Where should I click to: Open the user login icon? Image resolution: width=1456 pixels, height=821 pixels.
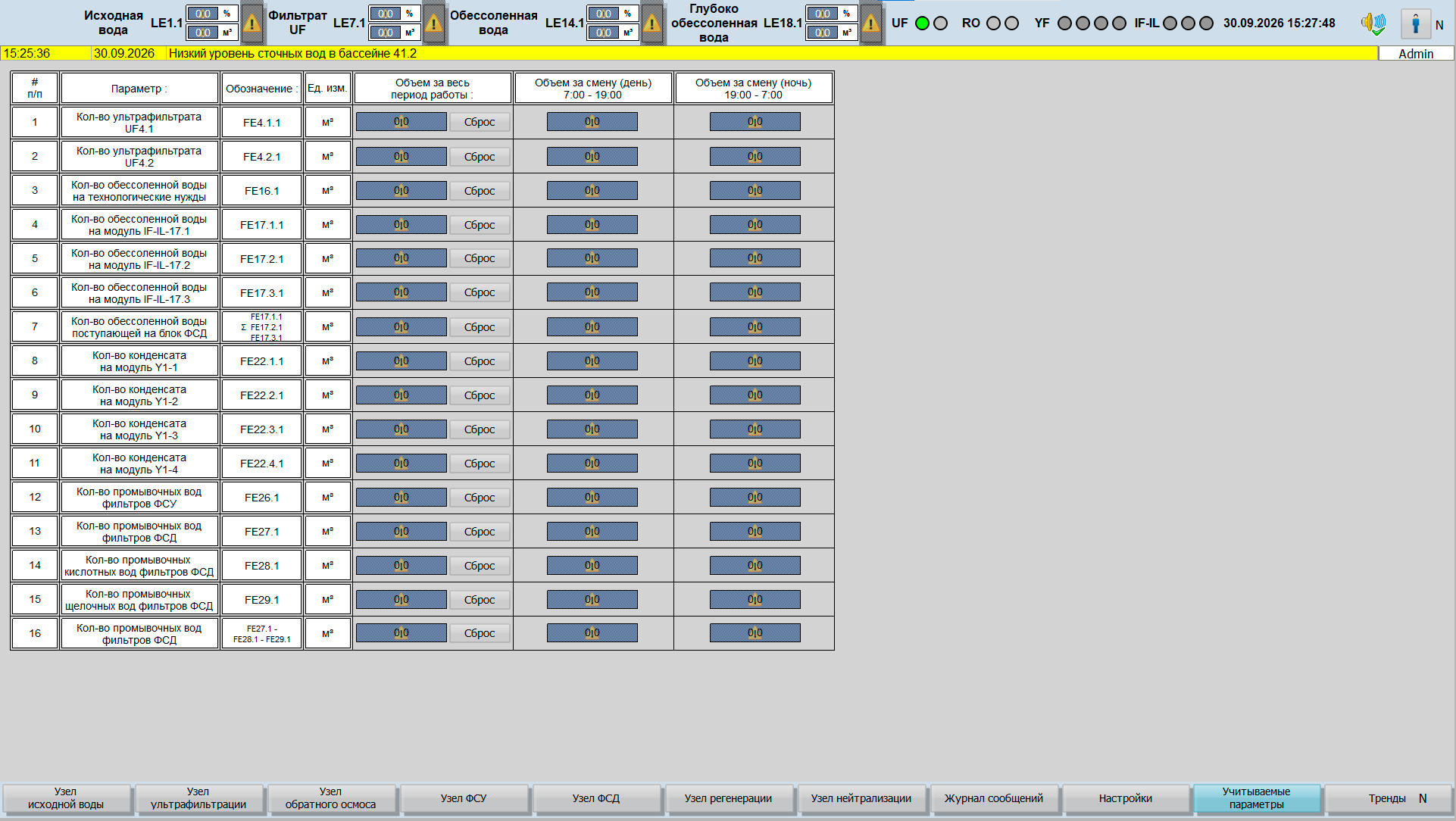coord(1415,23)
